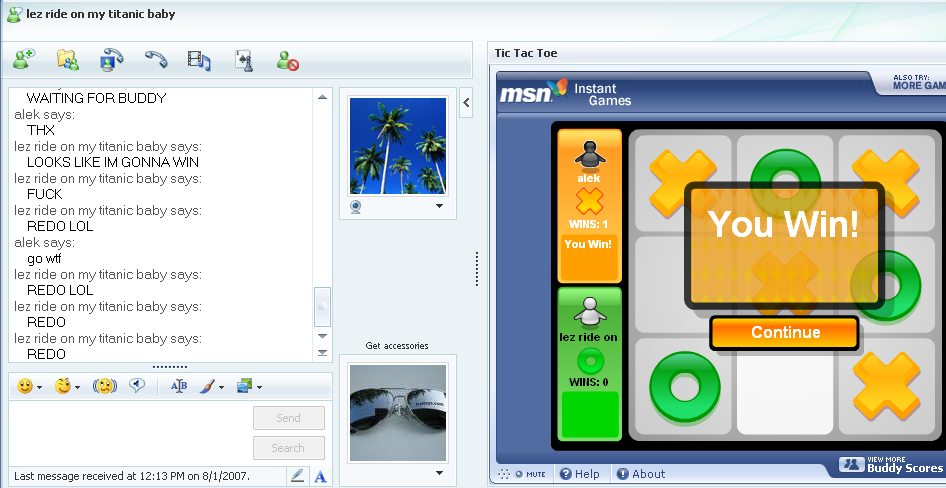
Task: Click the contact icon in title bar
Action: pos(14,14)
